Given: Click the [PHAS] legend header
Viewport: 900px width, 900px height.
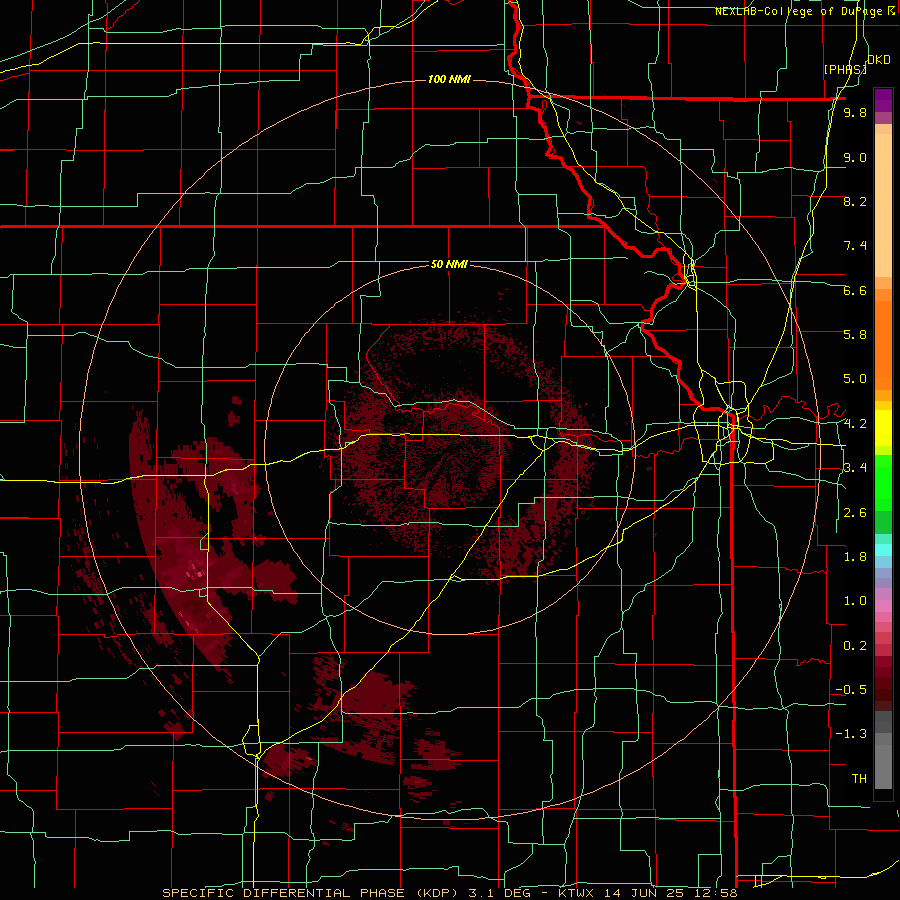Looking at the screenshot, I should tap(845, 69).
